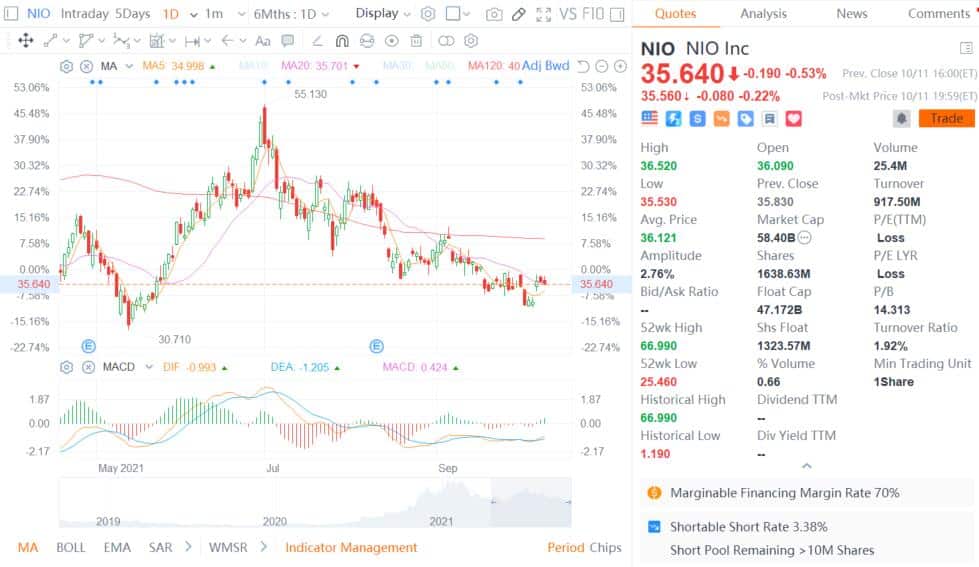Select the BOLL indicator
Screen dimensions: 979x567
pos(71,548)
